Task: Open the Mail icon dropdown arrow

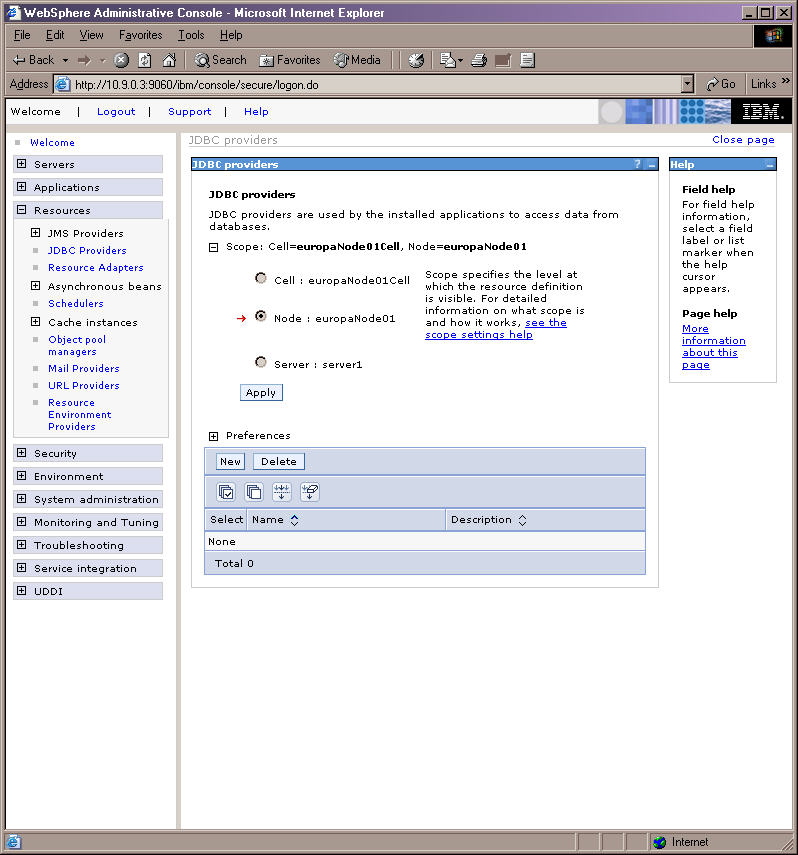Action: click(x=460, y=60)
